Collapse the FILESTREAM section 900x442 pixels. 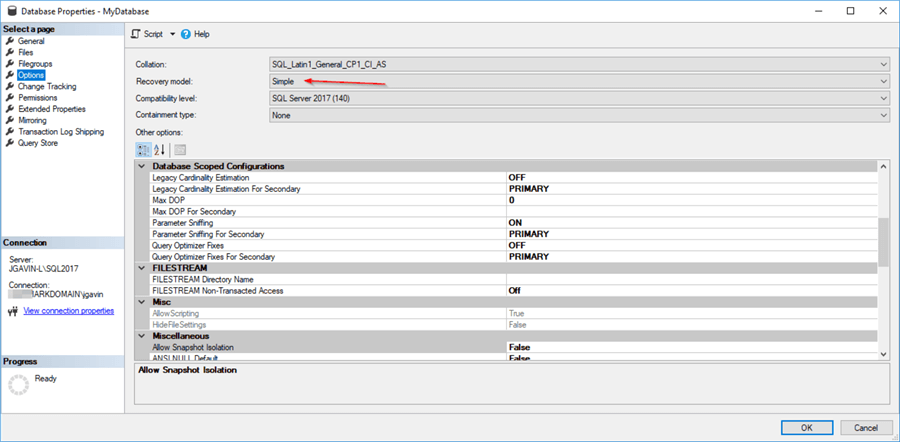pos(142,268)
